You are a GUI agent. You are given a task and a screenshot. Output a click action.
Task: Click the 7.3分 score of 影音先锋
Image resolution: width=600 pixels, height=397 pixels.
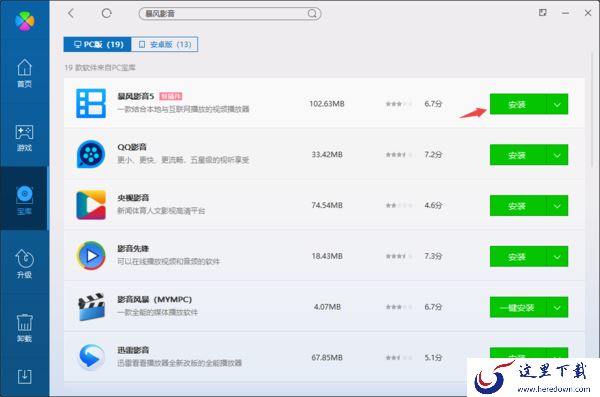pyautogui.click(x=433, y=256)
